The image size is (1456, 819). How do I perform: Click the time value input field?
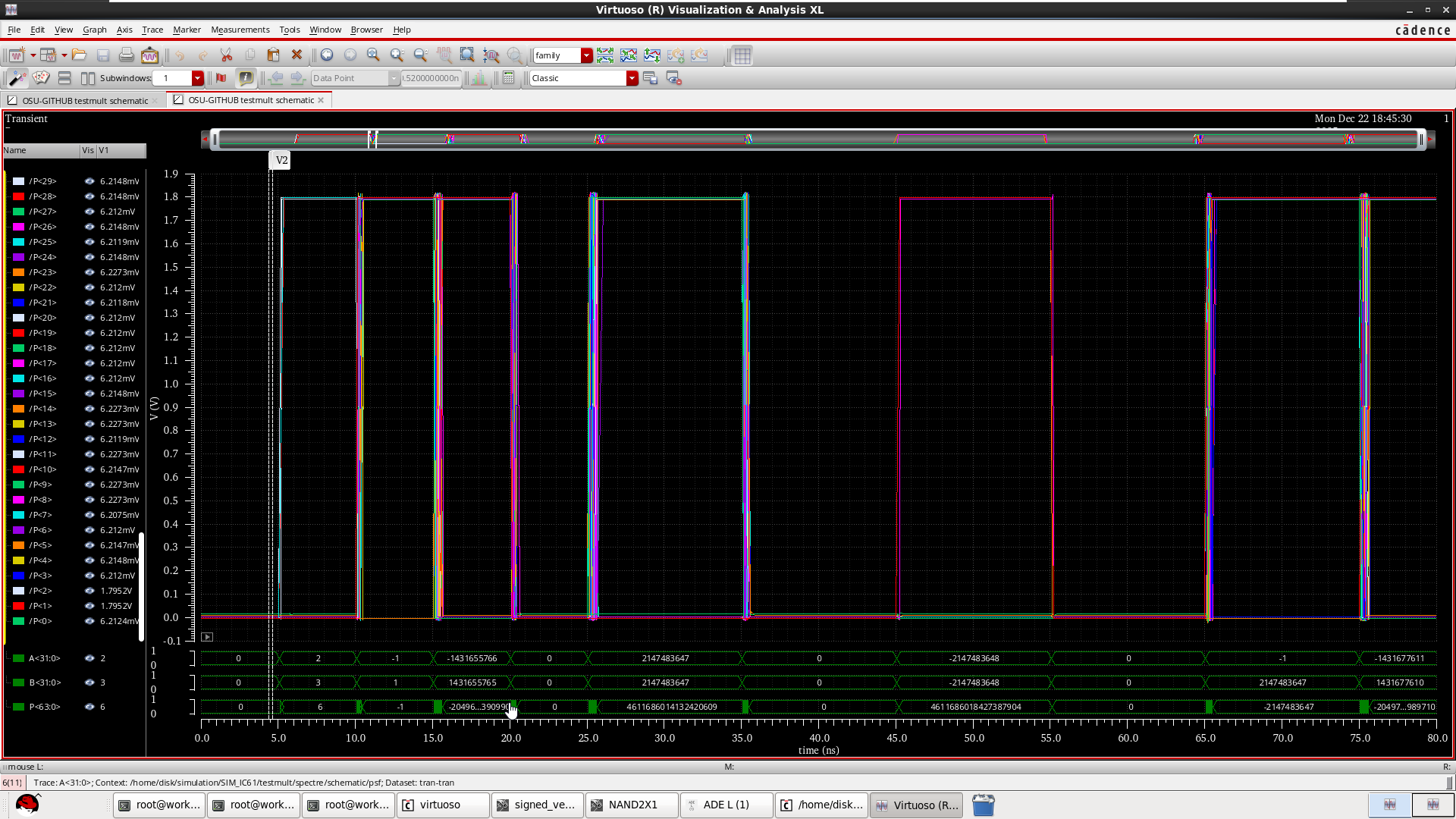click(x=431, y=78)
